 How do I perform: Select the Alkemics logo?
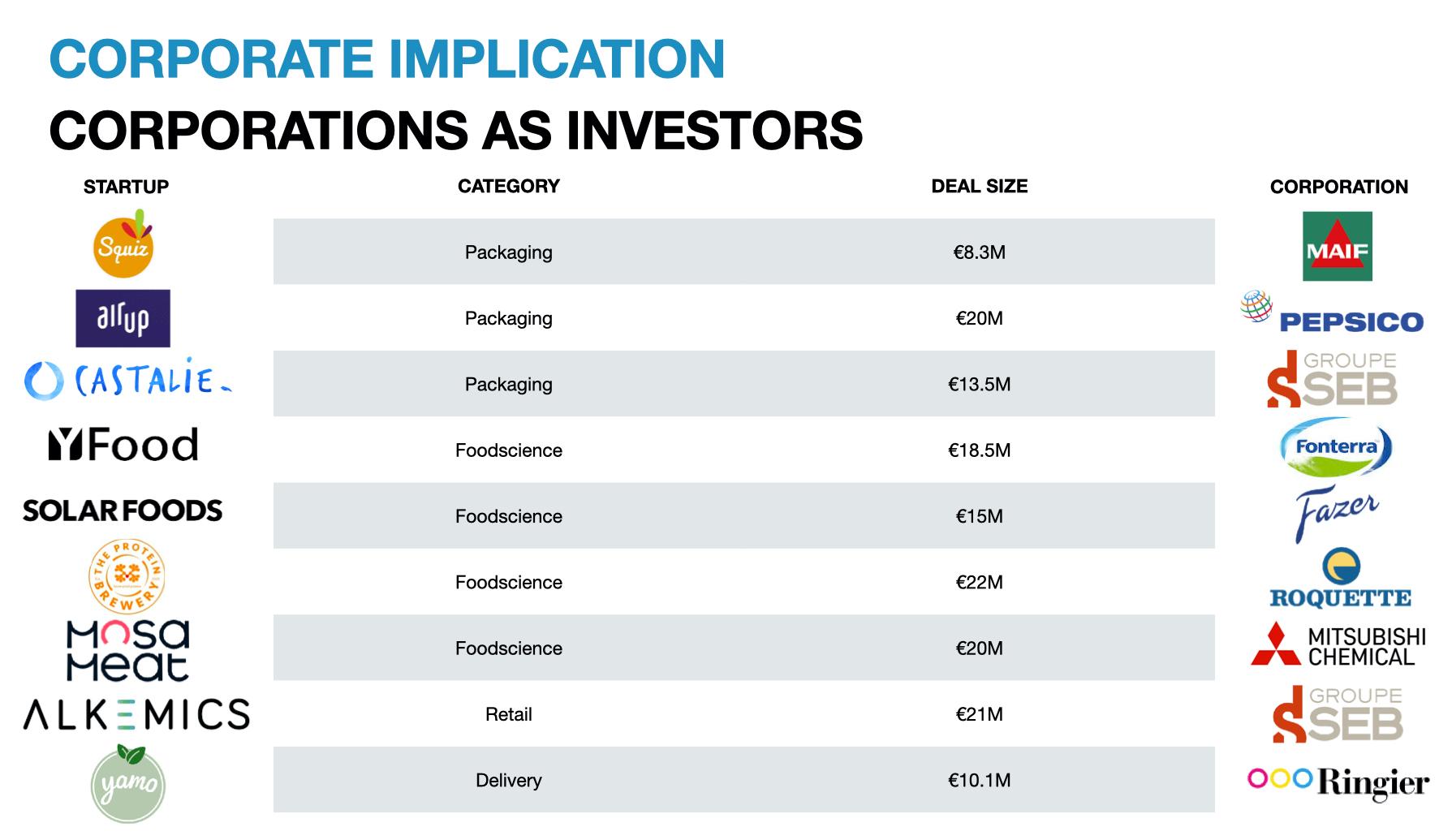point(136,714)
